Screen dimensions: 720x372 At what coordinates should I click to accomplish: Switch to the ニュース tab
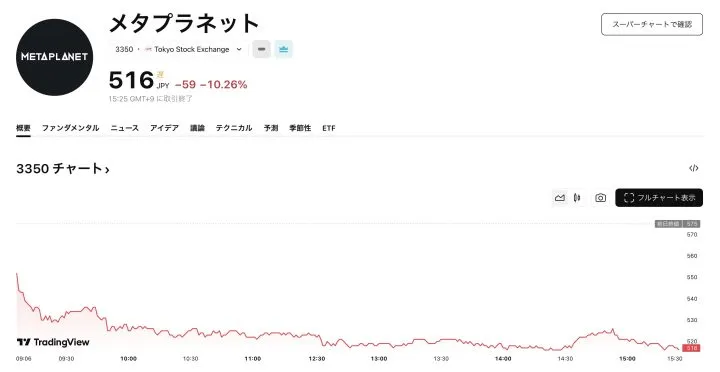point(124,128)
